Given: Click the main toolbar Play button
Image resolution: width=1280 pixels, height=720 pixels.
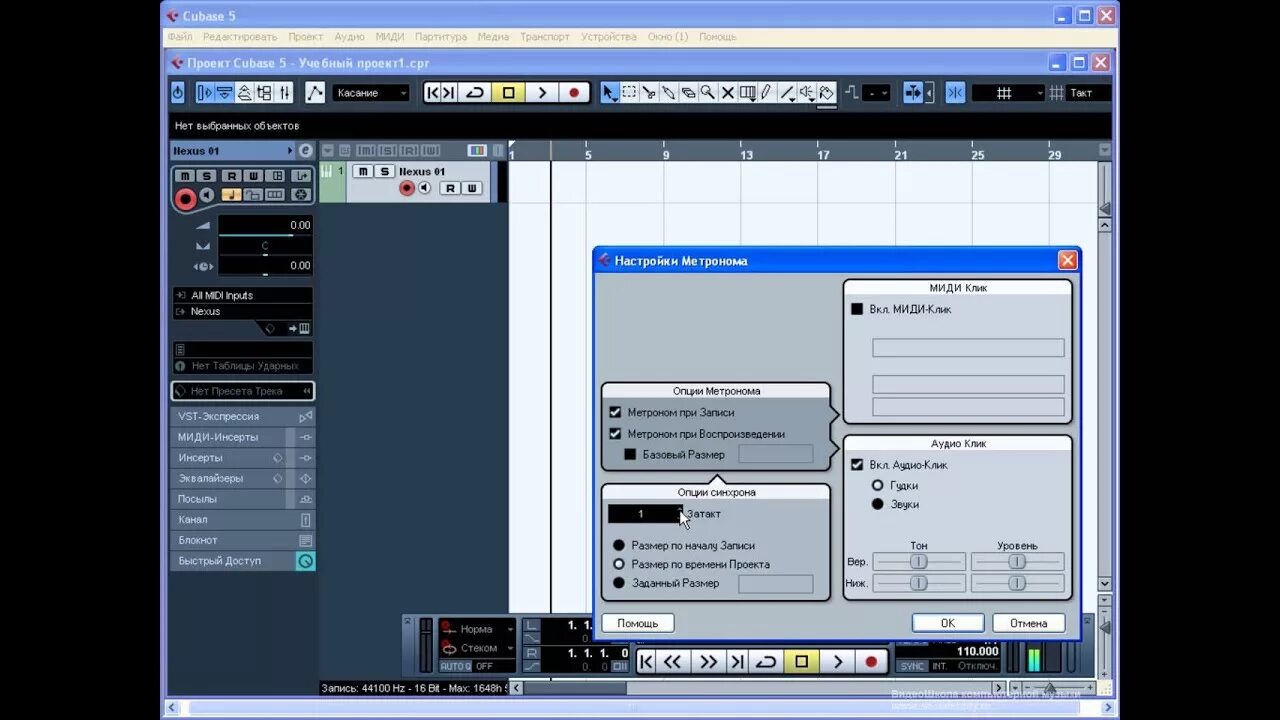Looking at the screenshot, I should pos(541,93).
